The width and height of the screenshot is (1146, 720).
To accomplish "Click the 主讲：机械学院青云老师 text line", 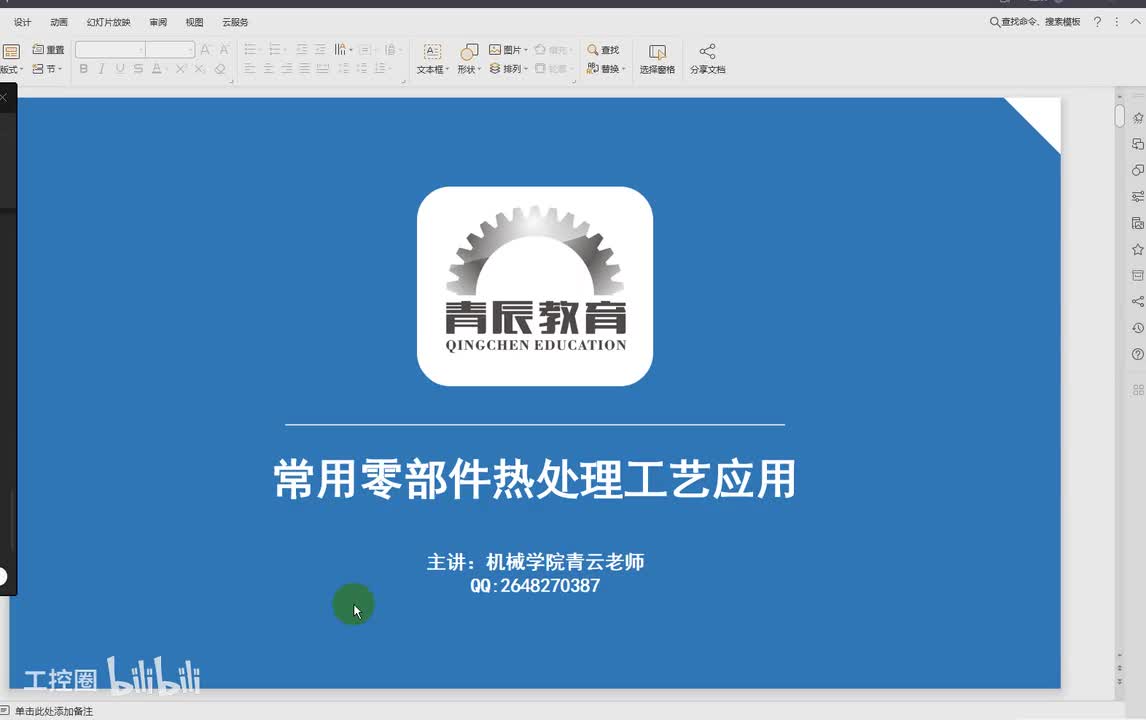I will [x=535, y=561].
